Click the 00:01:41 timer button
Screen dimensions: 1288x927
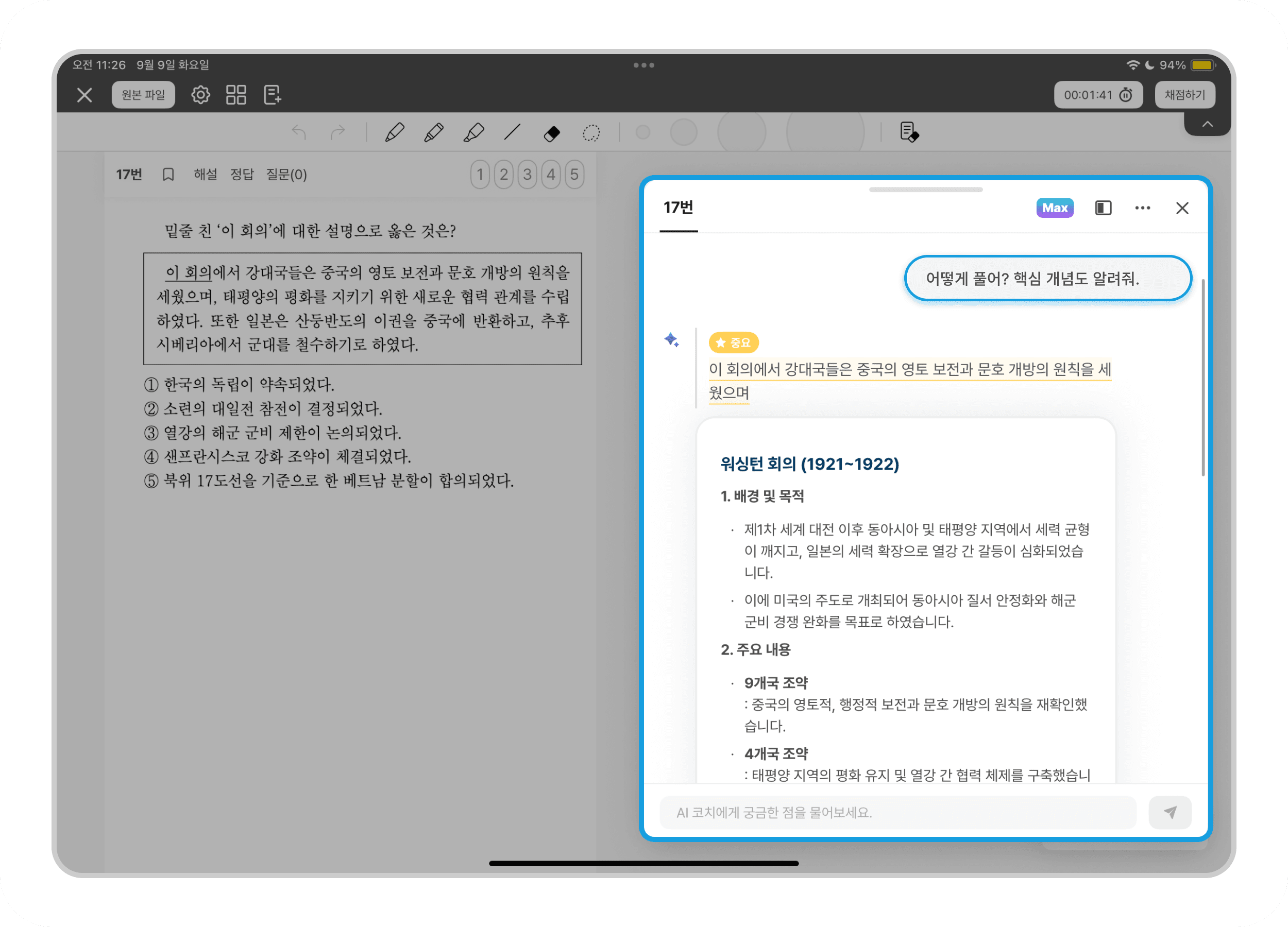pyautogui.click(x=1098, y=95)
